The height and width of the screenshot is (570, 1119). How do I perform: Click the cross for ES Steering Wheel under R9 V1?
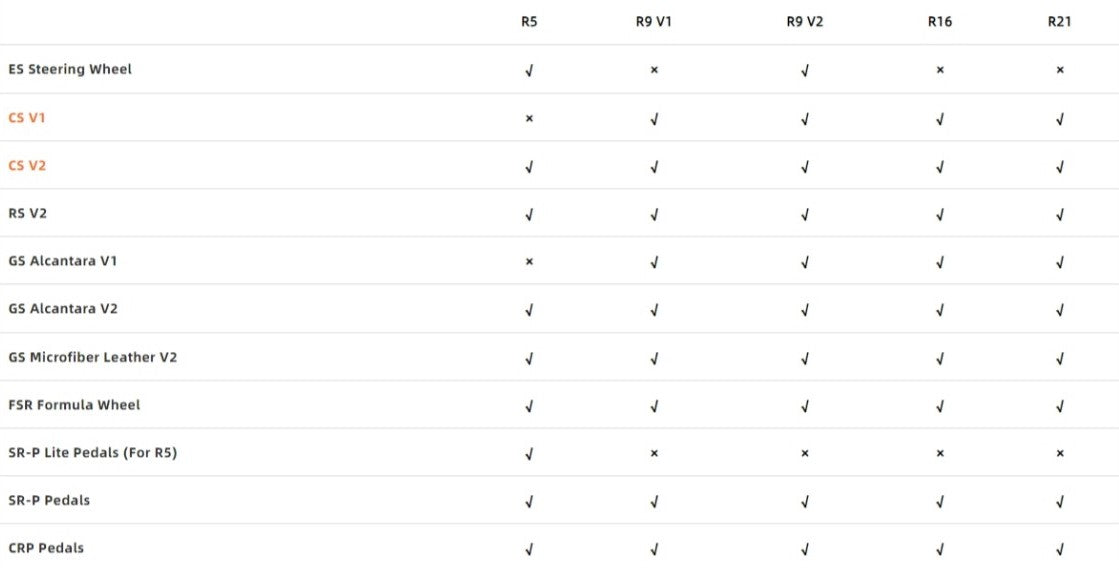654,70
